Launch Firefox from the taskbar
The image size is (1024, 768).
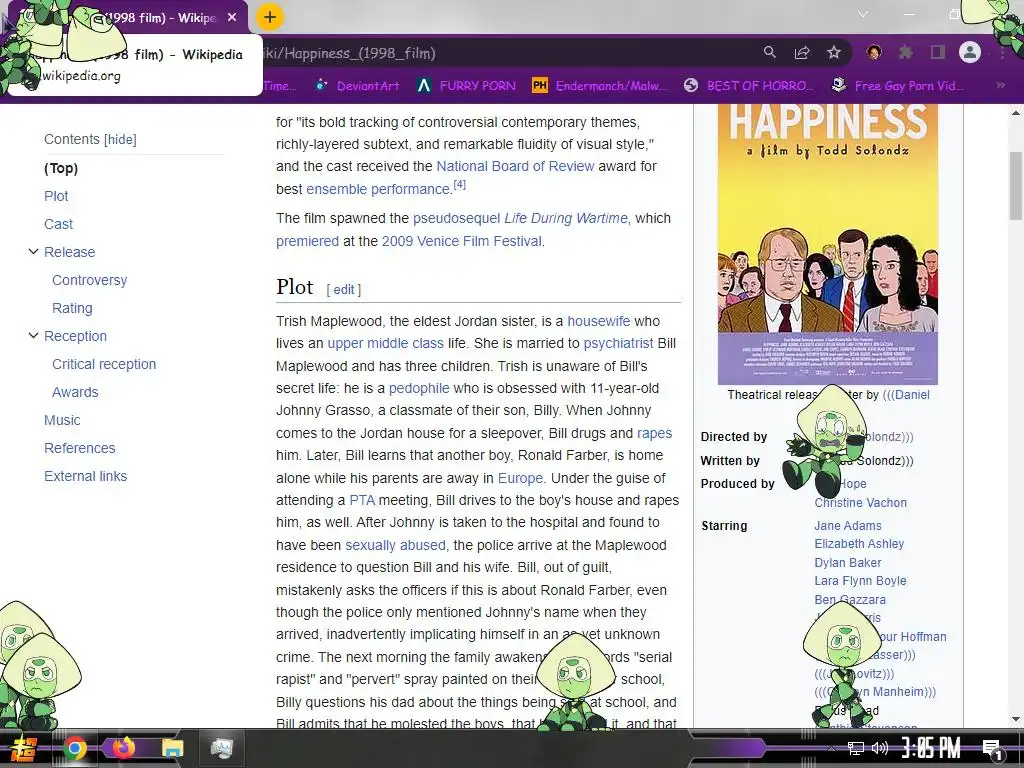[123, 748]
